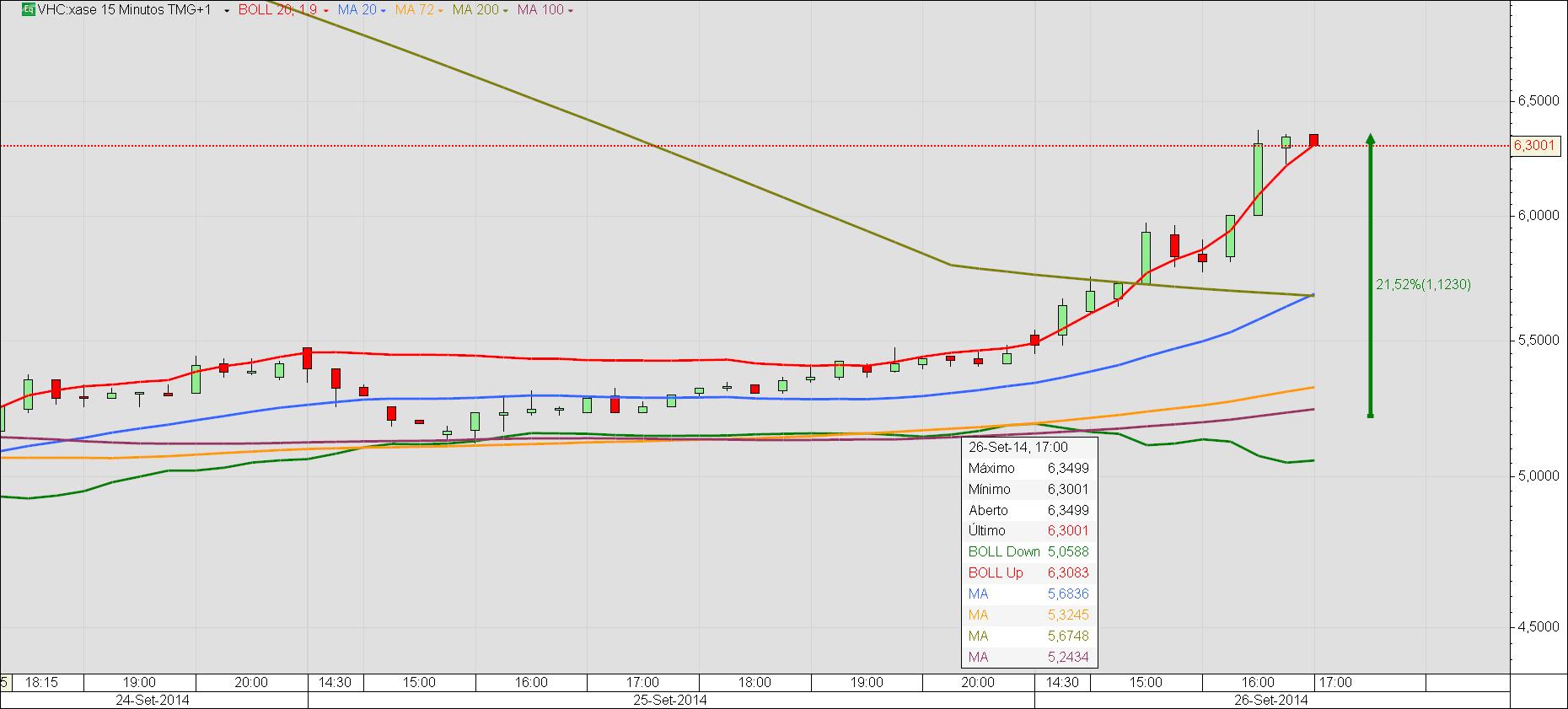The height and width of the screenshot is (709, 1568).
Task: Select the blue MA 5,6836 row
Action: pyautogui.click(x=1029, y=594)
